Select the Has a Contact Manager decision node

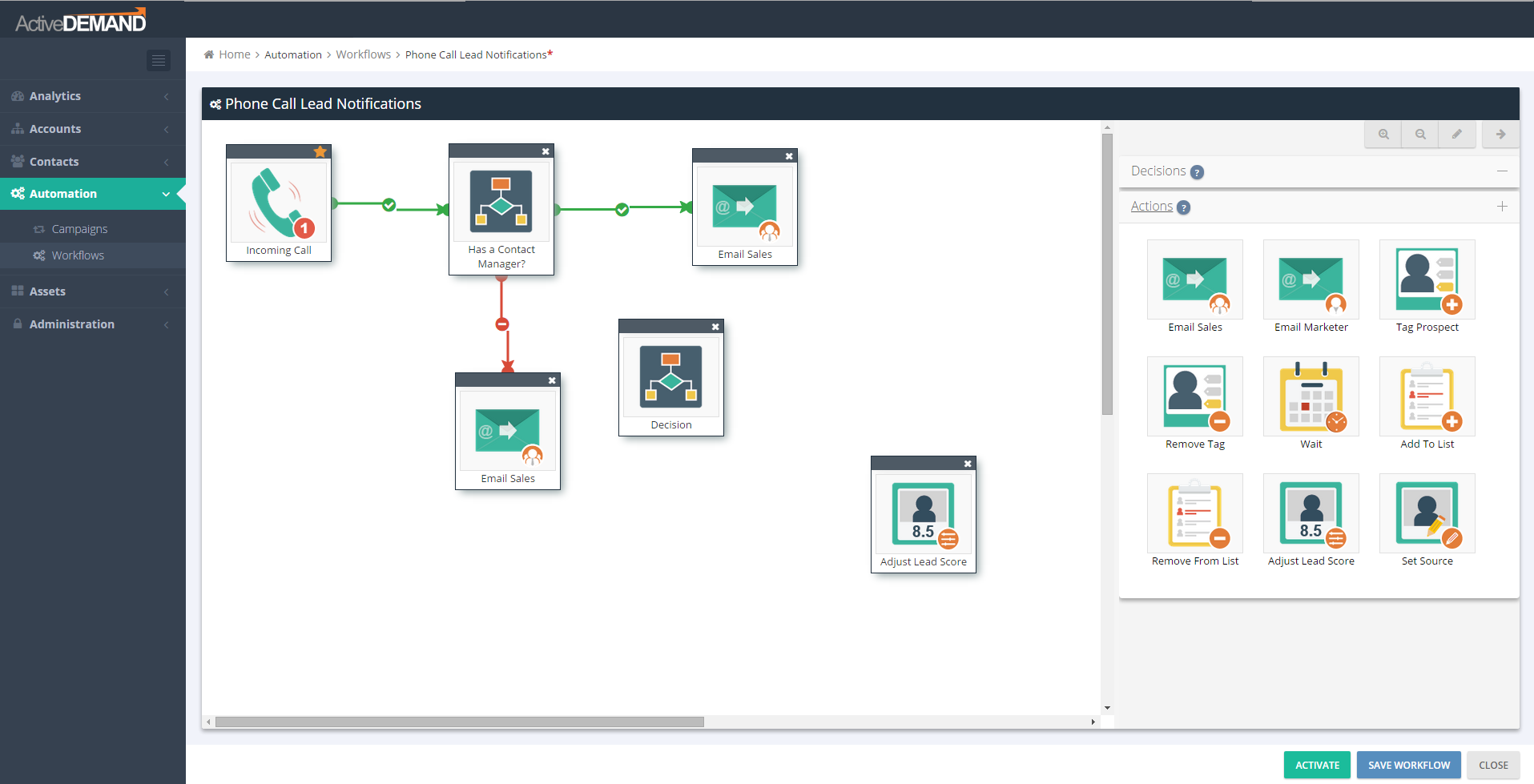pyautogui.click(x=501, y=210)
